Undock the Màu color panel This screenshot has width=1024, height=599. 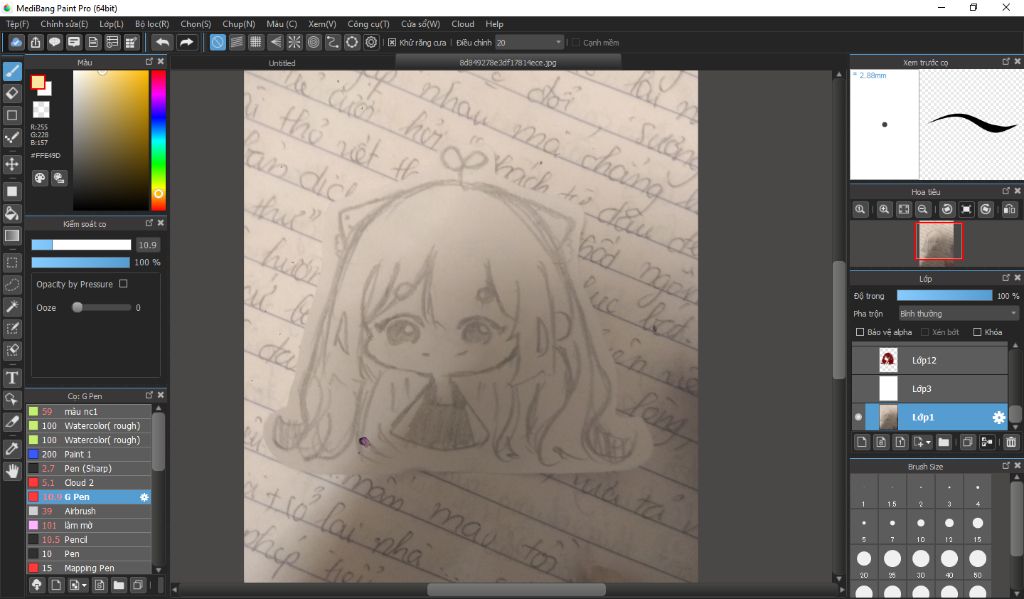pos(149,61)
